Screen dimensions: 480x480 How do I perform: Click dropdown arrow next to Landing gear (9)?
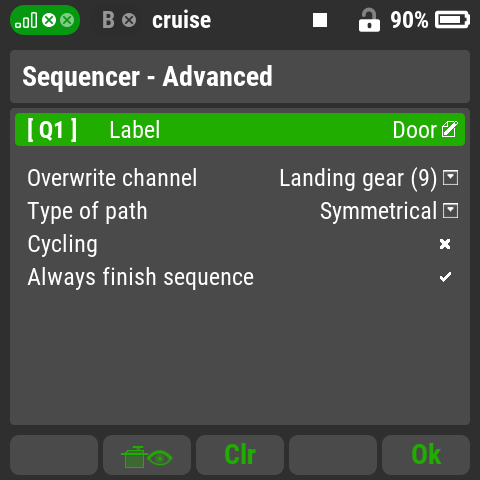[450, 177]
